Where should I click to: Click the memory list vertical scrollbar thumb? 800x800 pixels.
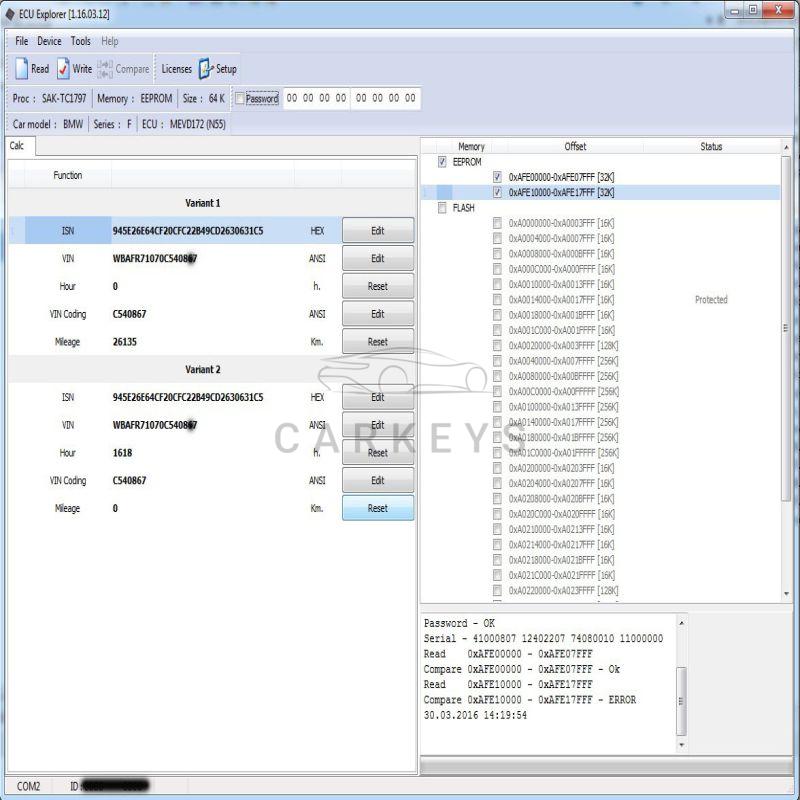[x=786, y=328]
